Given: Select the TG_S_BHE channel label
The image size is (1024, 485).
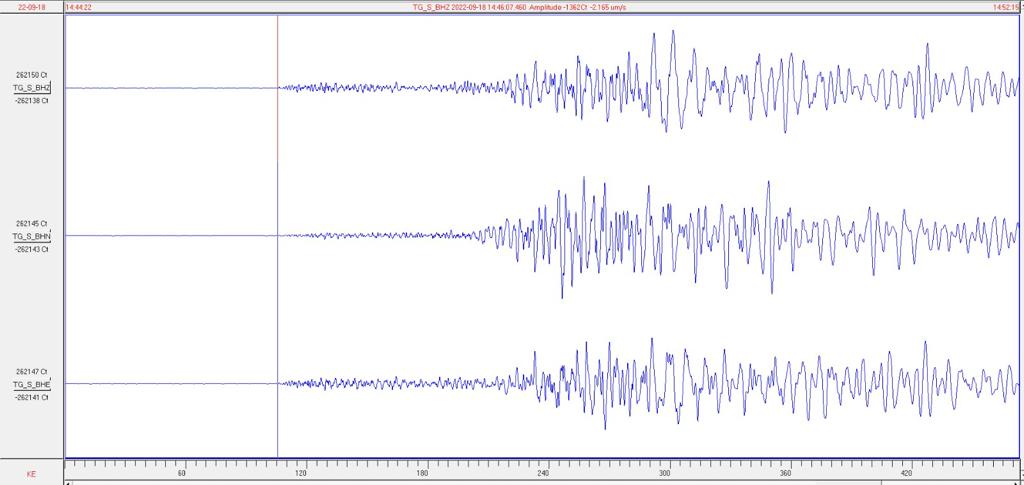Looking at the screenshot, I should [31, 384].
